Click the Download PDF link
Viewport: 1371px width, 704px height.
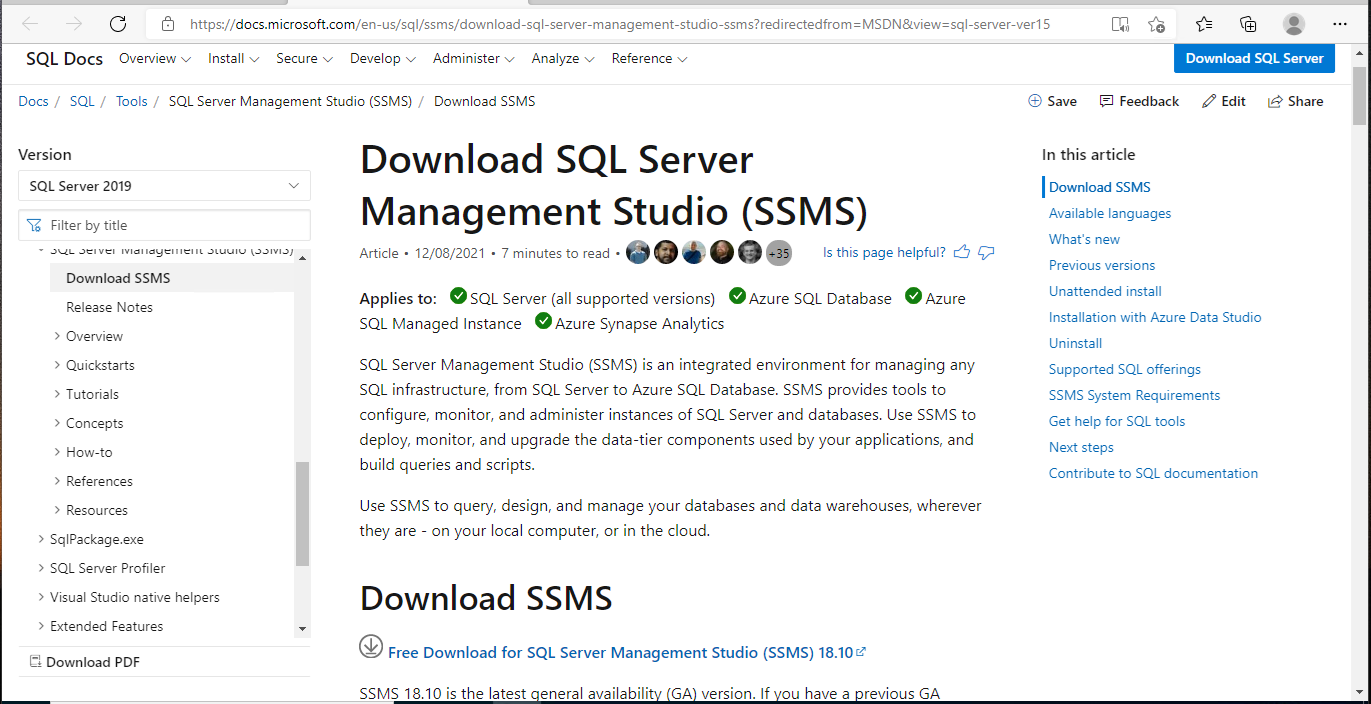pos(93,662)
